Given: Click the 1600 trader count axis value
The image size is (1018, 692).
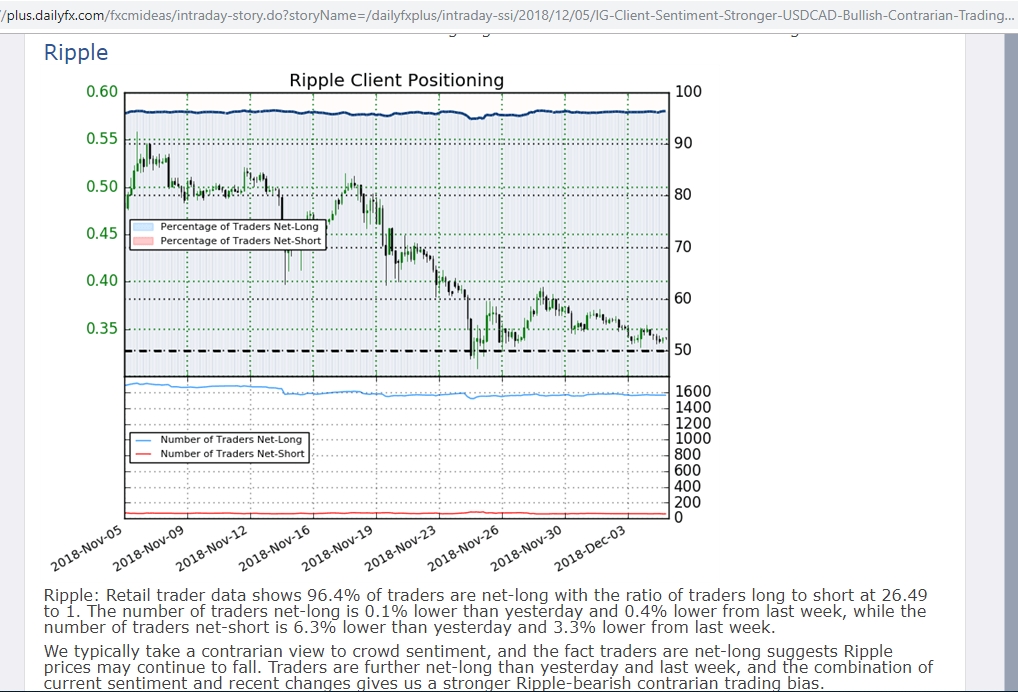Looking at the screenshot, I should [693, 391].
